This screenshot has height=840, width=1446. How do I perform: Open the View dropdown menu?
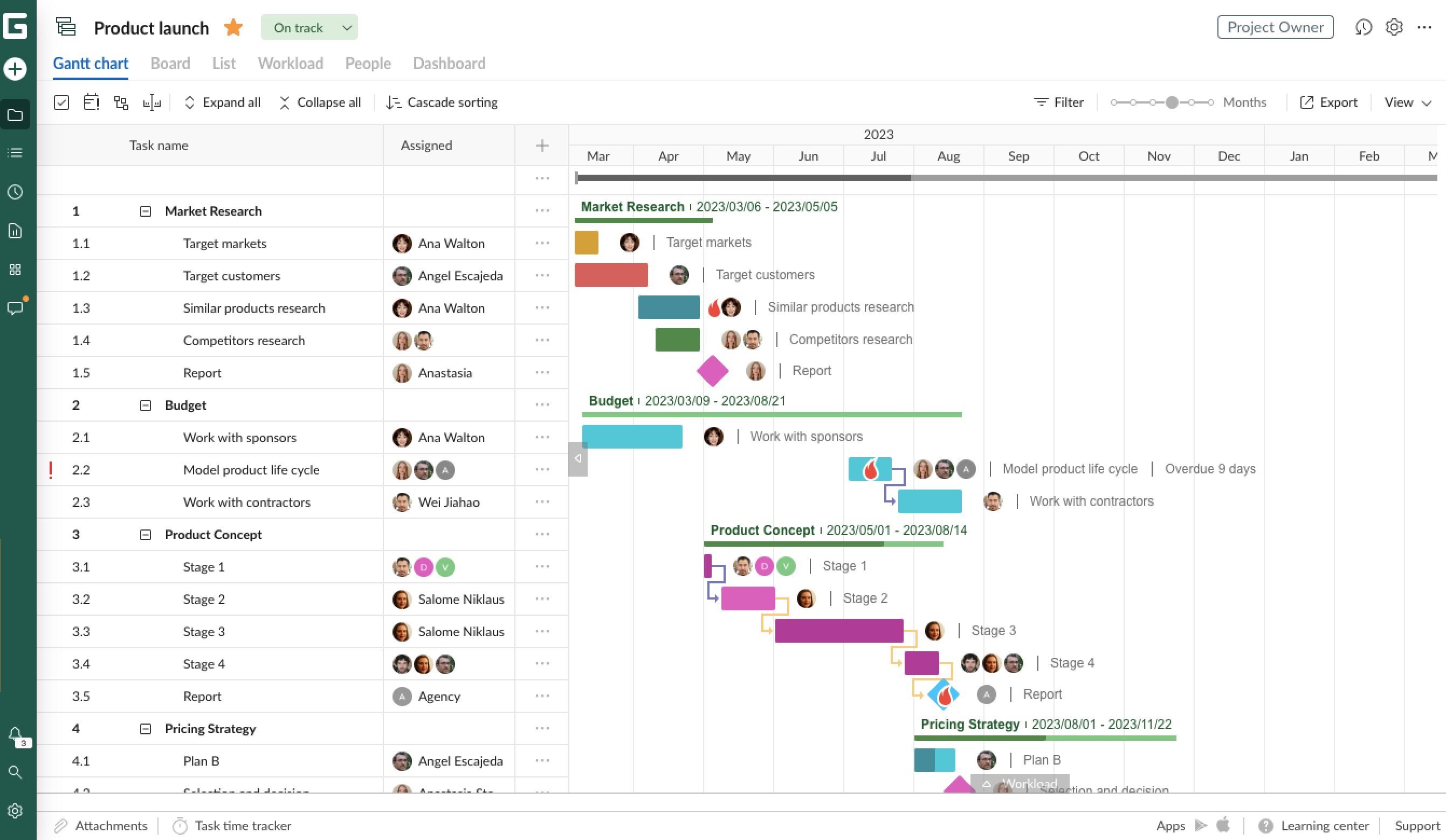[1407, 102]
